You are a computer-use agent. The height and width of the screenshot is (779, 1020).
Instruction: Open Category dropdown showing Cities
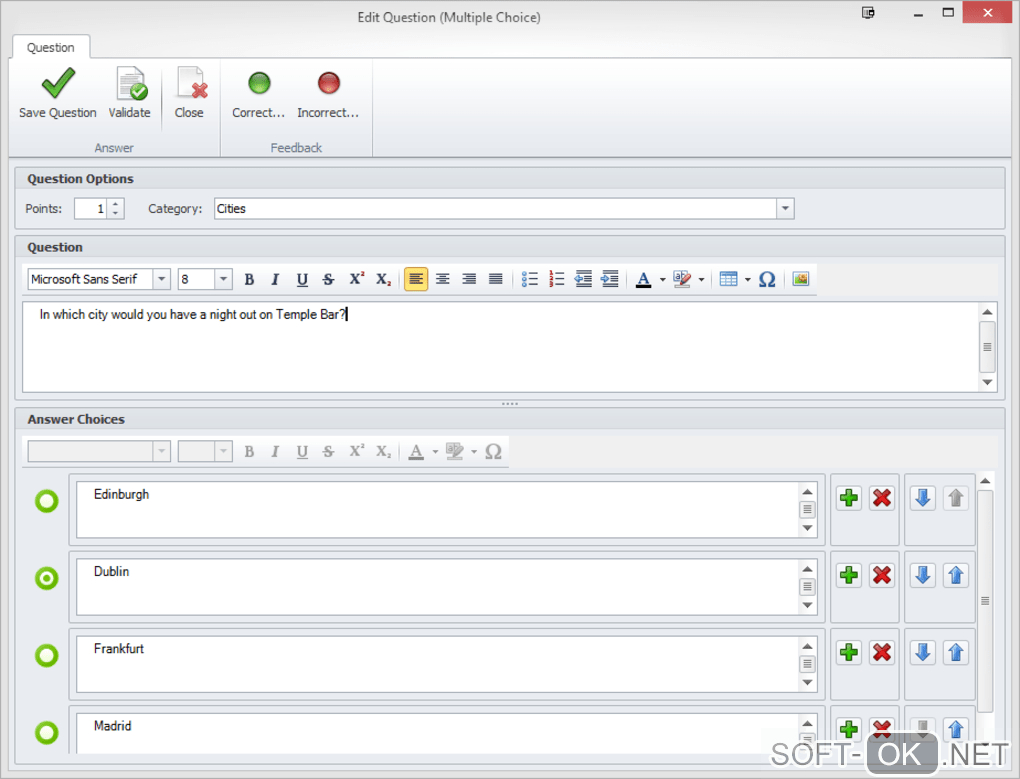coord(785,209)
